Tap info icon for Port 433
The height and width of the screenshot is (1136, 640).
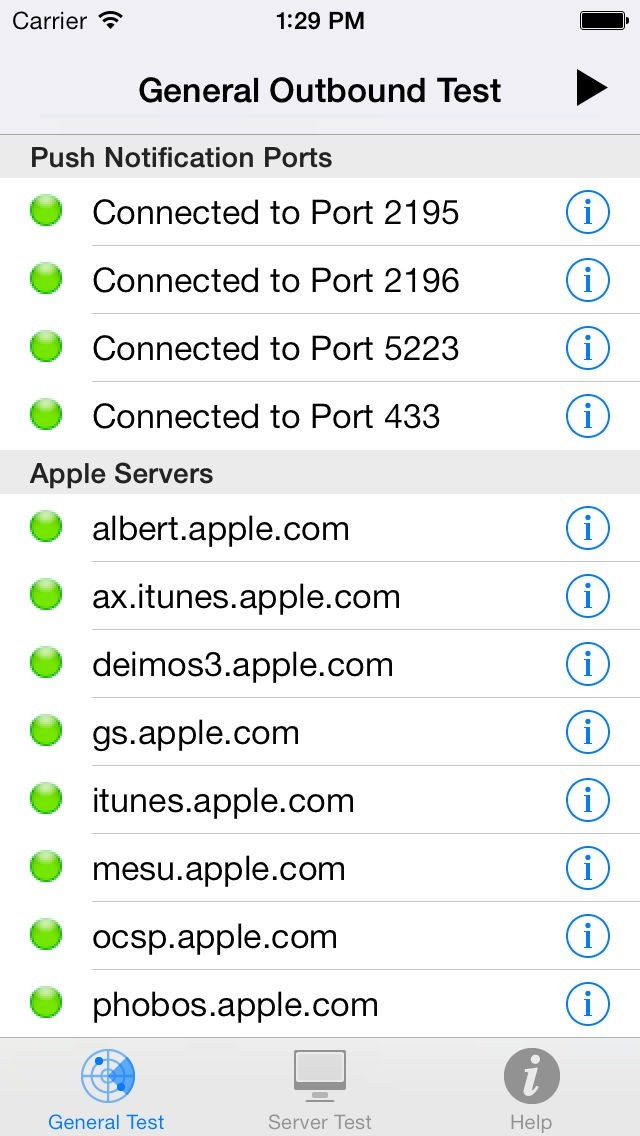coord(588,416)
